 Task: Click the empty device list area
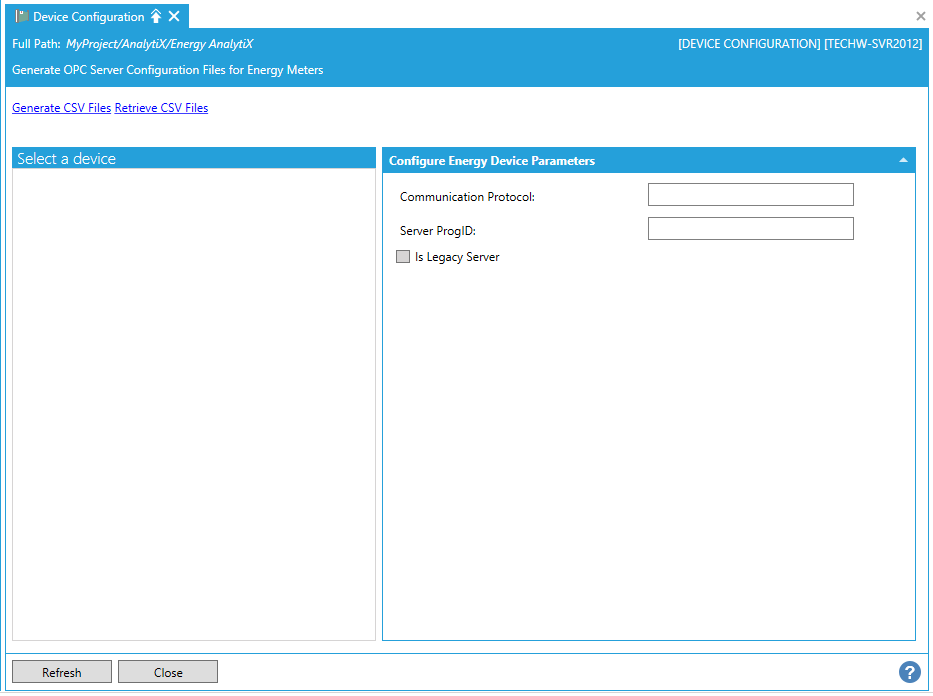[x=194, y=400]
